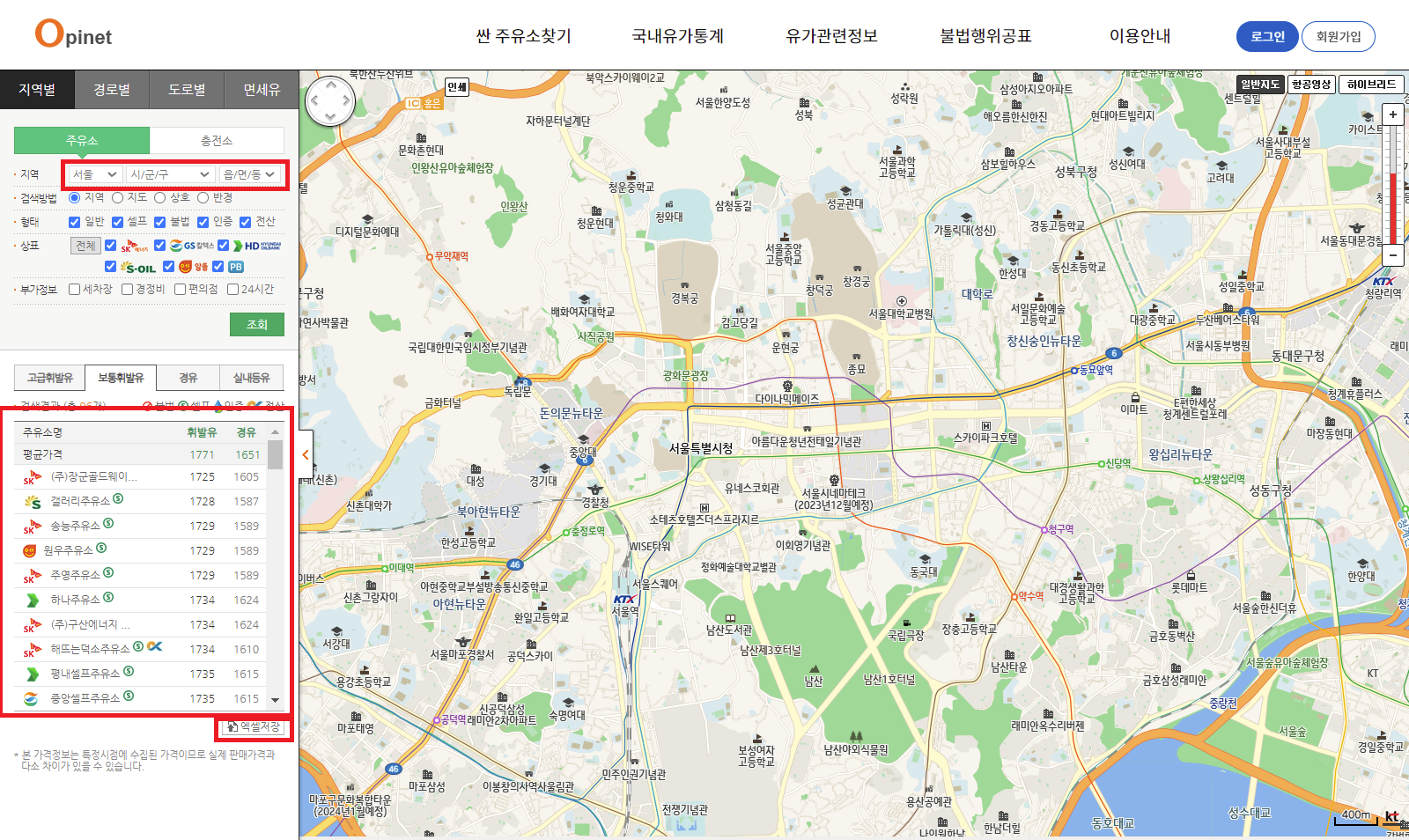Zoom out with the map minus button
The height and width of the screenshot is (840, 1409).
1393,255
